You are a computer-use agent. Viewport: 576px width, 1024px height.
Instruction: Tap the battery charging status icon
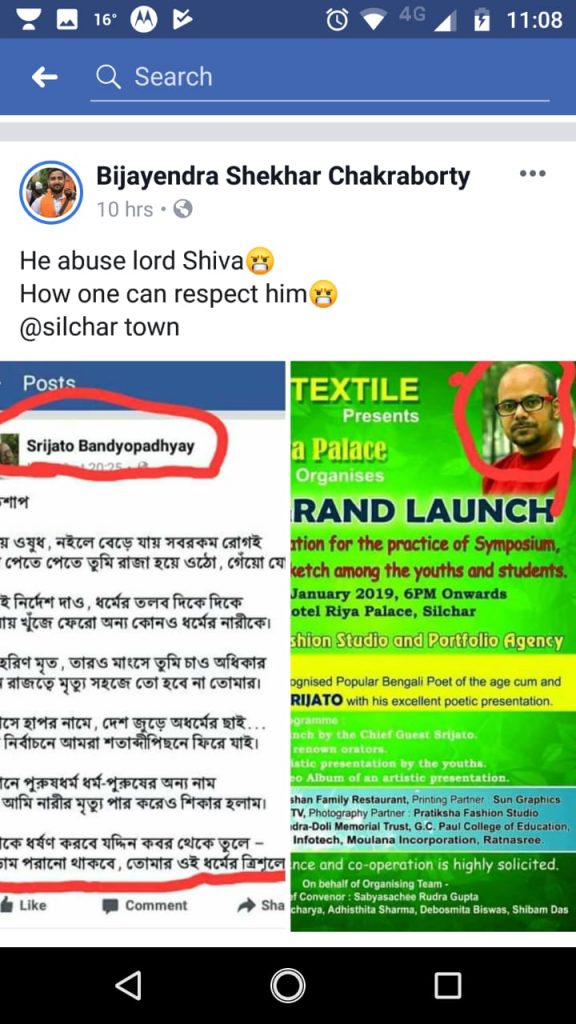pos(482,20)
